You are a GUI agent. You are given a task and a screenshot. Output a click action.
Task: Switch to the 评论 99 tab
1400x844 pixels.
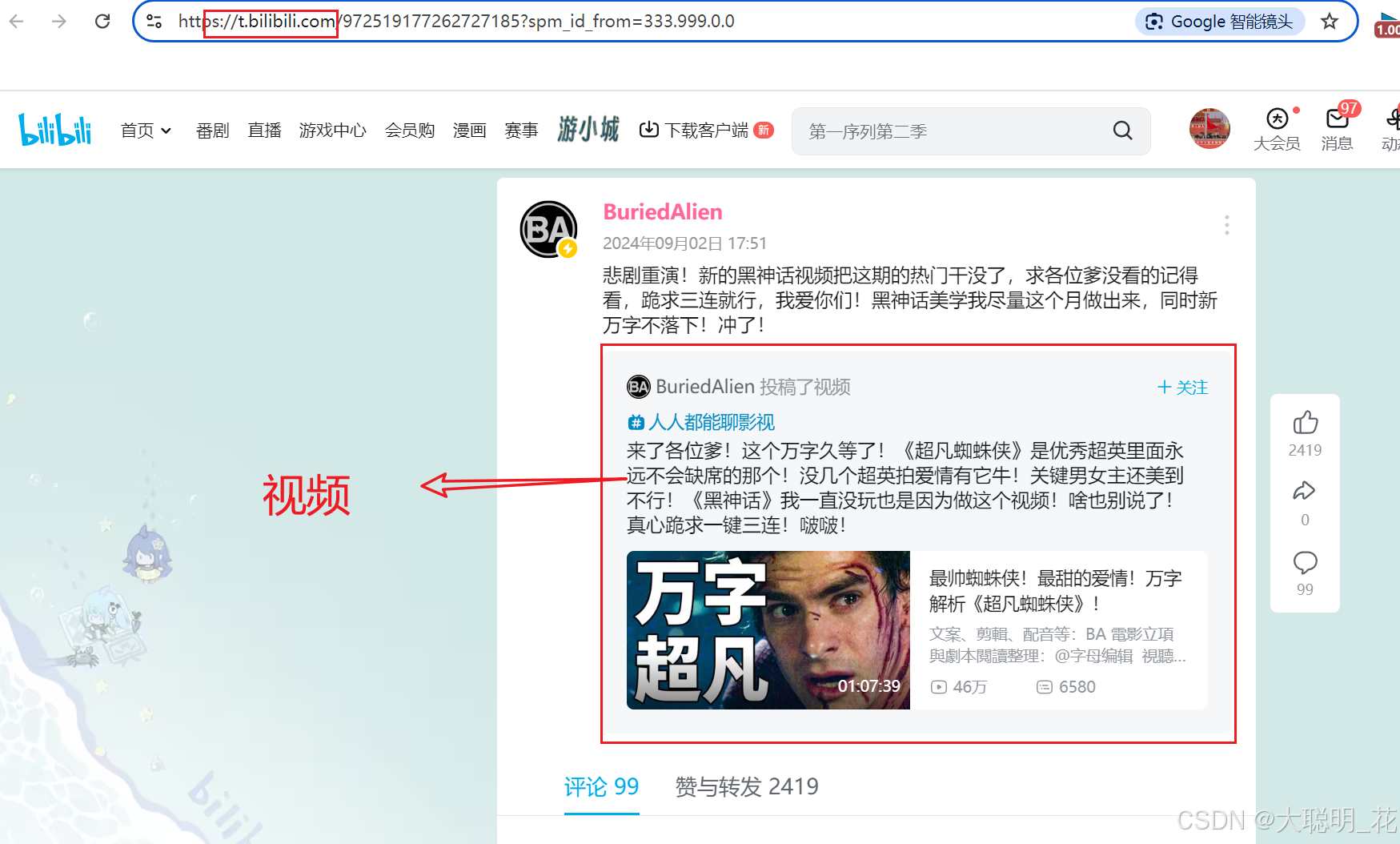[x=601, y=787]
